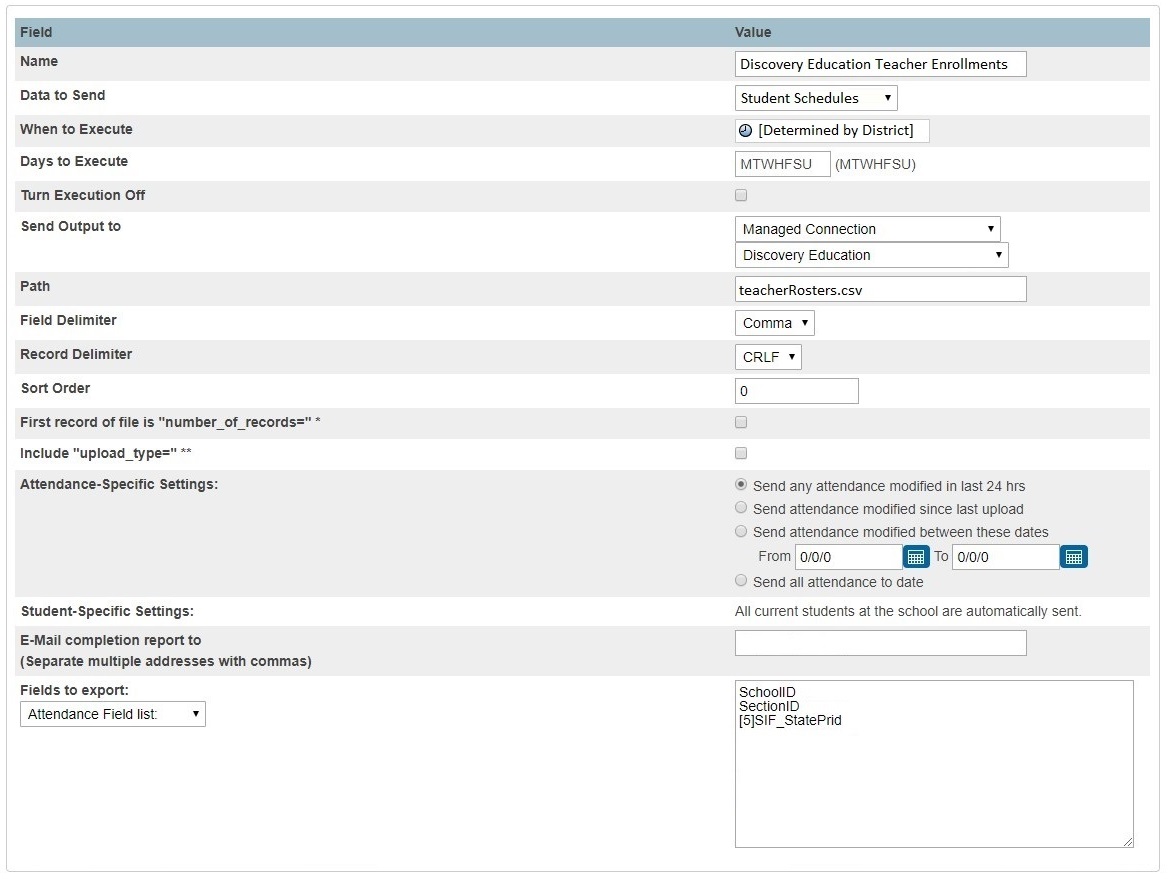Open the calendar picker for the From date
Screen dimensions: 1169x881
click(x=916, y=556)
